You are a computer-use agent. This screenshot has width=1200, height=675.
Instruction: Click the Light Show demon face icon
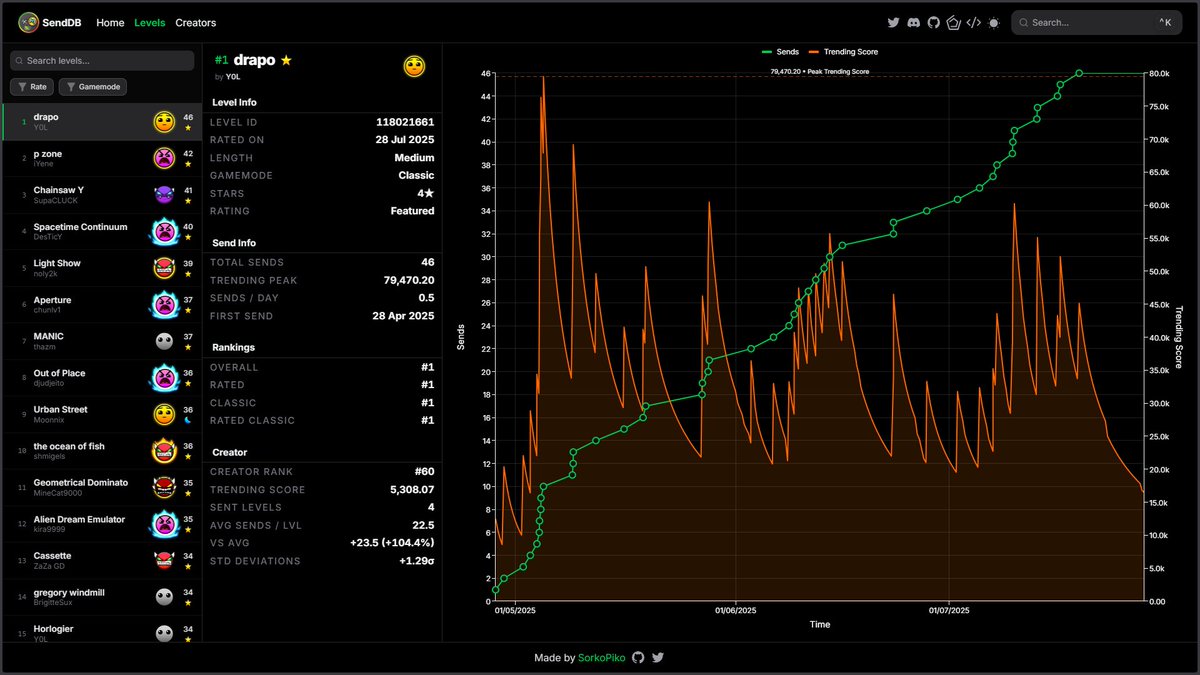coord(164,268)
